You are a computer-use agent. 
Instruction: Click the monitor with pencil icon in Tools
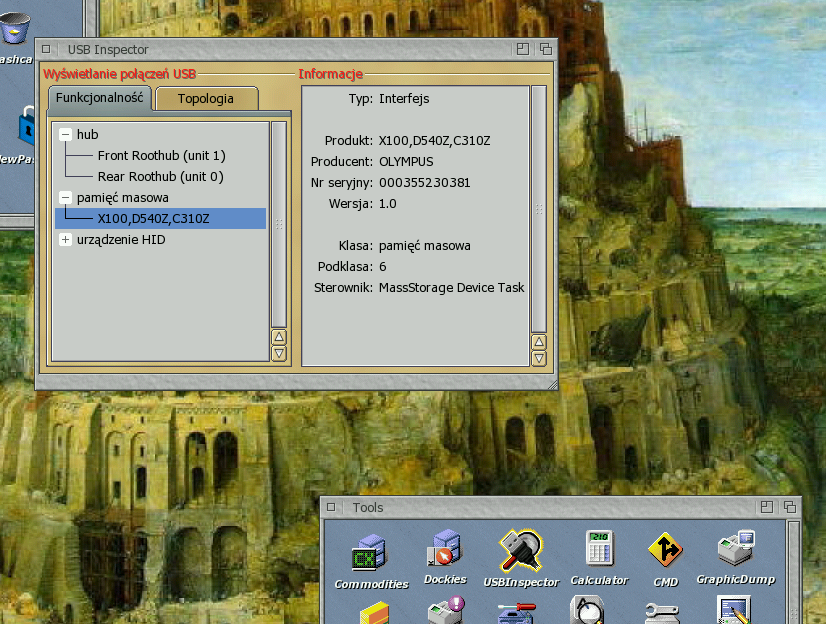coord(734,610)
